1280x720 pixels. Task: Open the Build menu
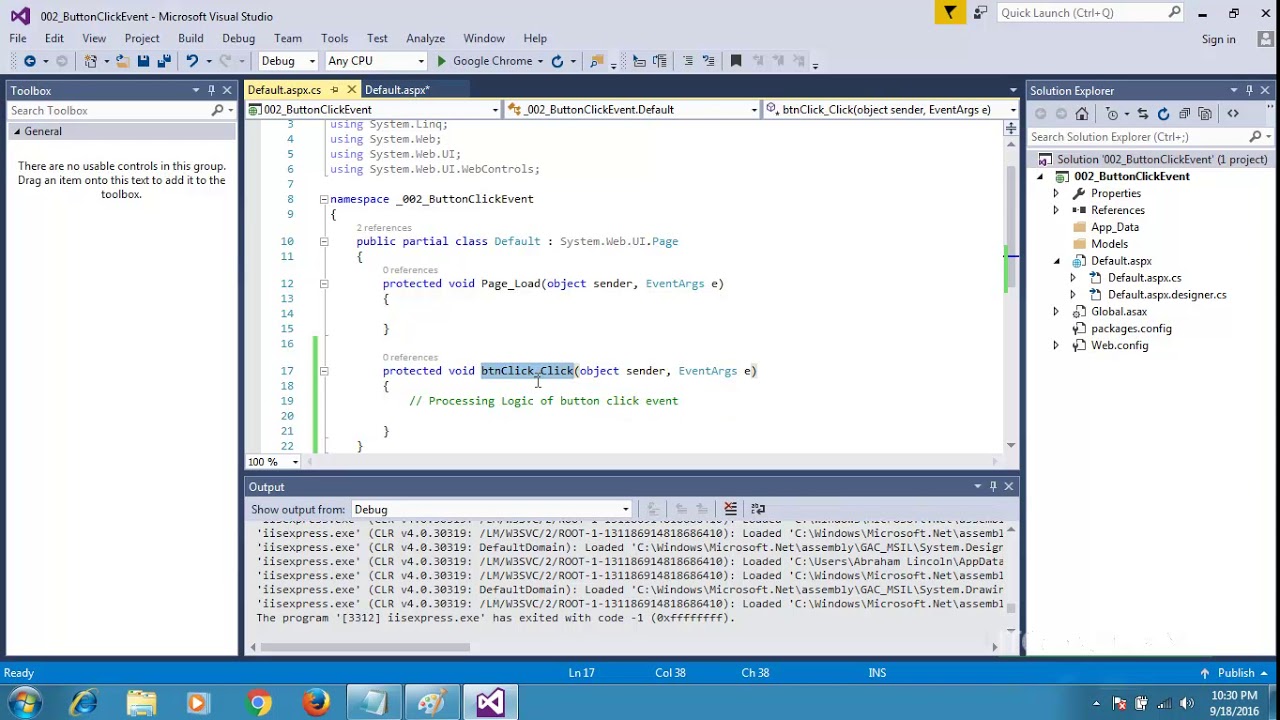(x=190, y=39)
